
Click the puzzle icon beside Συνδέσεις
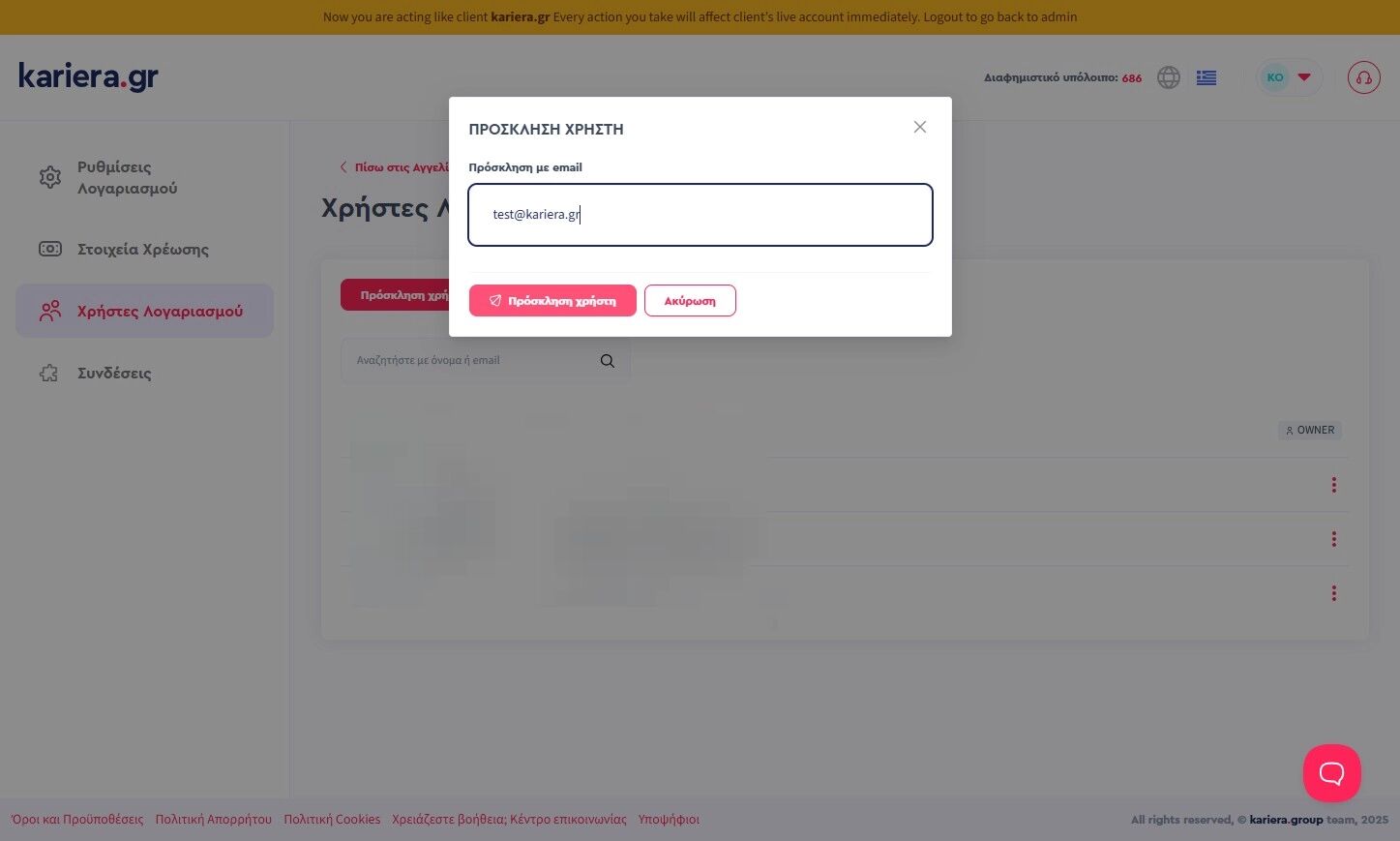tap(49, 373)
